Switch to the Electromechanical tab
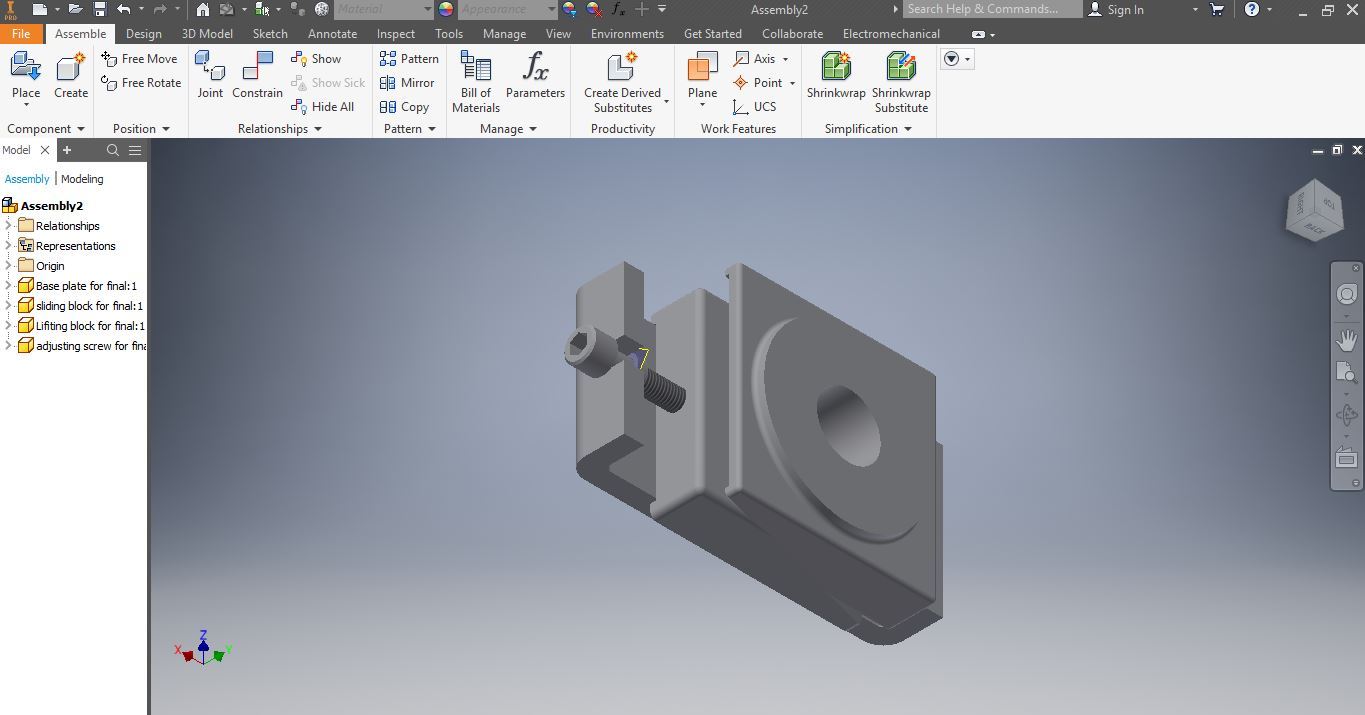This screenshot has height=715, width=1365. [x=891, y=34]
